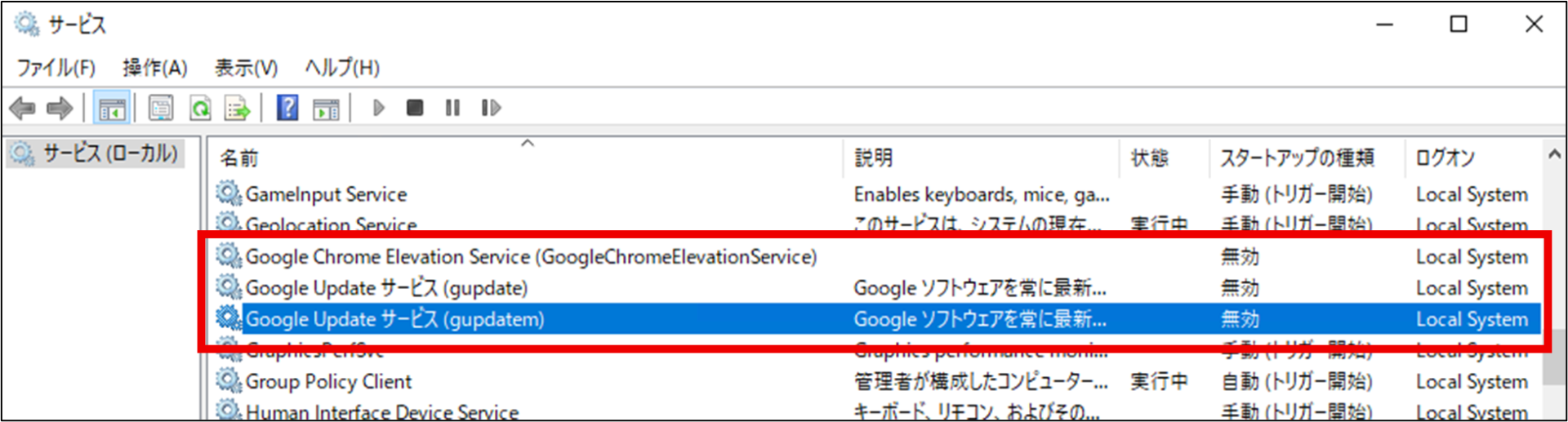Toggle the show/hide console tree icon

112,108
